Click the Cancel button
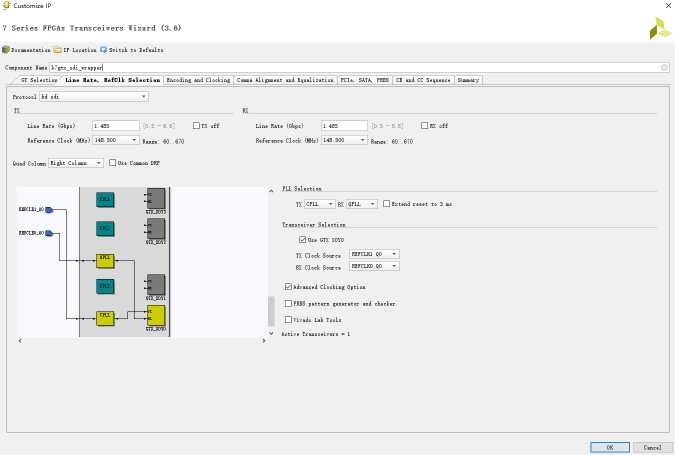The height and width of the screenshot is (455, 675). click(x=652, y=447)
